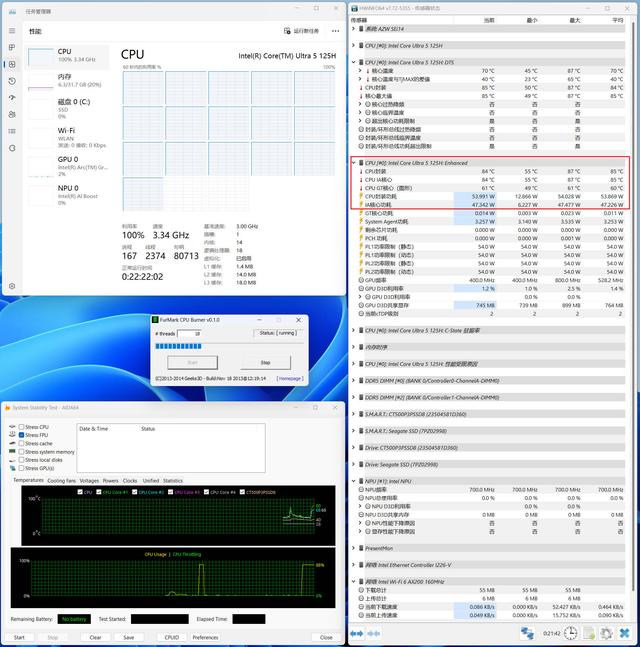Switch to Cooling Fans tab in AIDA64
Screen dimensions: 640x647
[61, 481]
